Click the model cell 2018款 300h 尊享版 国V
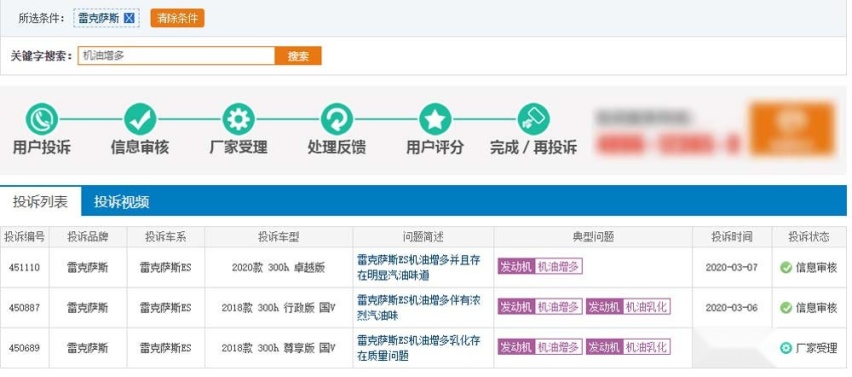 (278, 348)
